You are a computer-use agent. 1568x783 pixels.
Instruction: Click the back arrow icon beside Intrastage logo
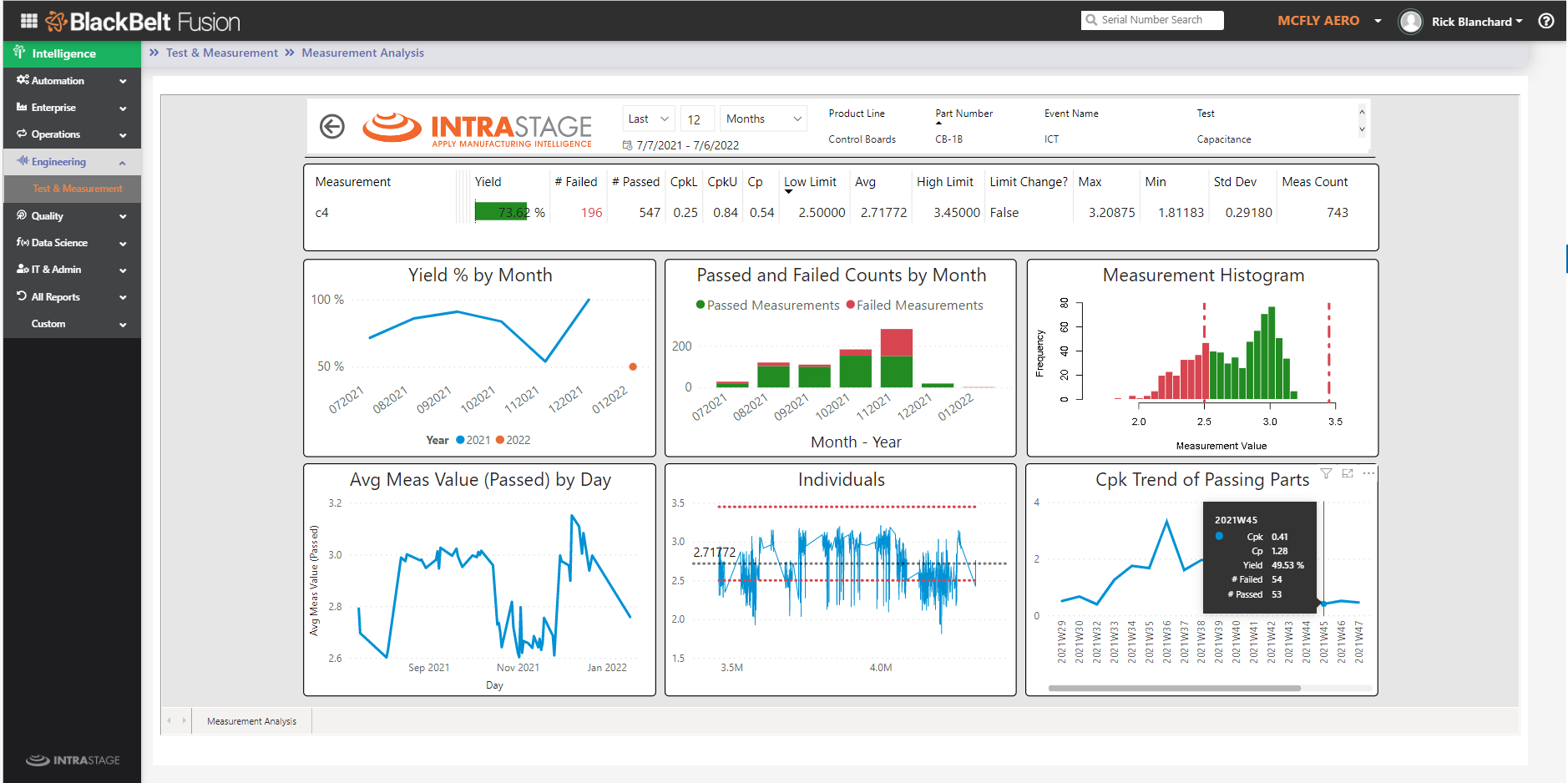(x=332, y=127)
